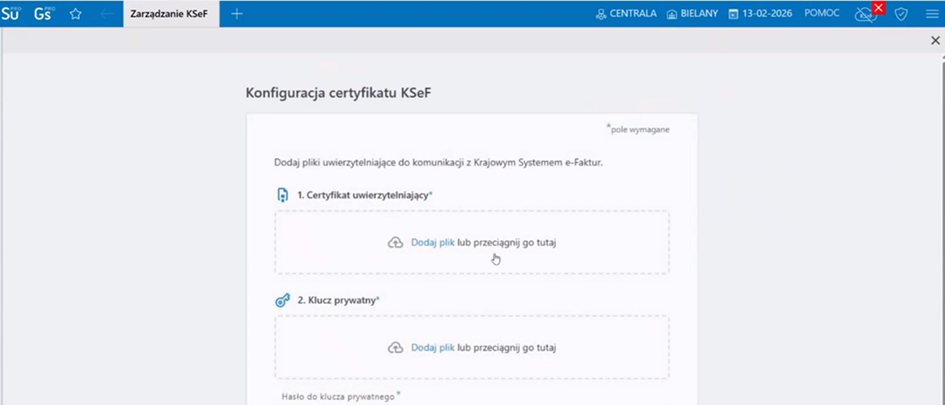Click the private key icon
The height and width of the screenshot is (405, 945).
tap(282, 299)
